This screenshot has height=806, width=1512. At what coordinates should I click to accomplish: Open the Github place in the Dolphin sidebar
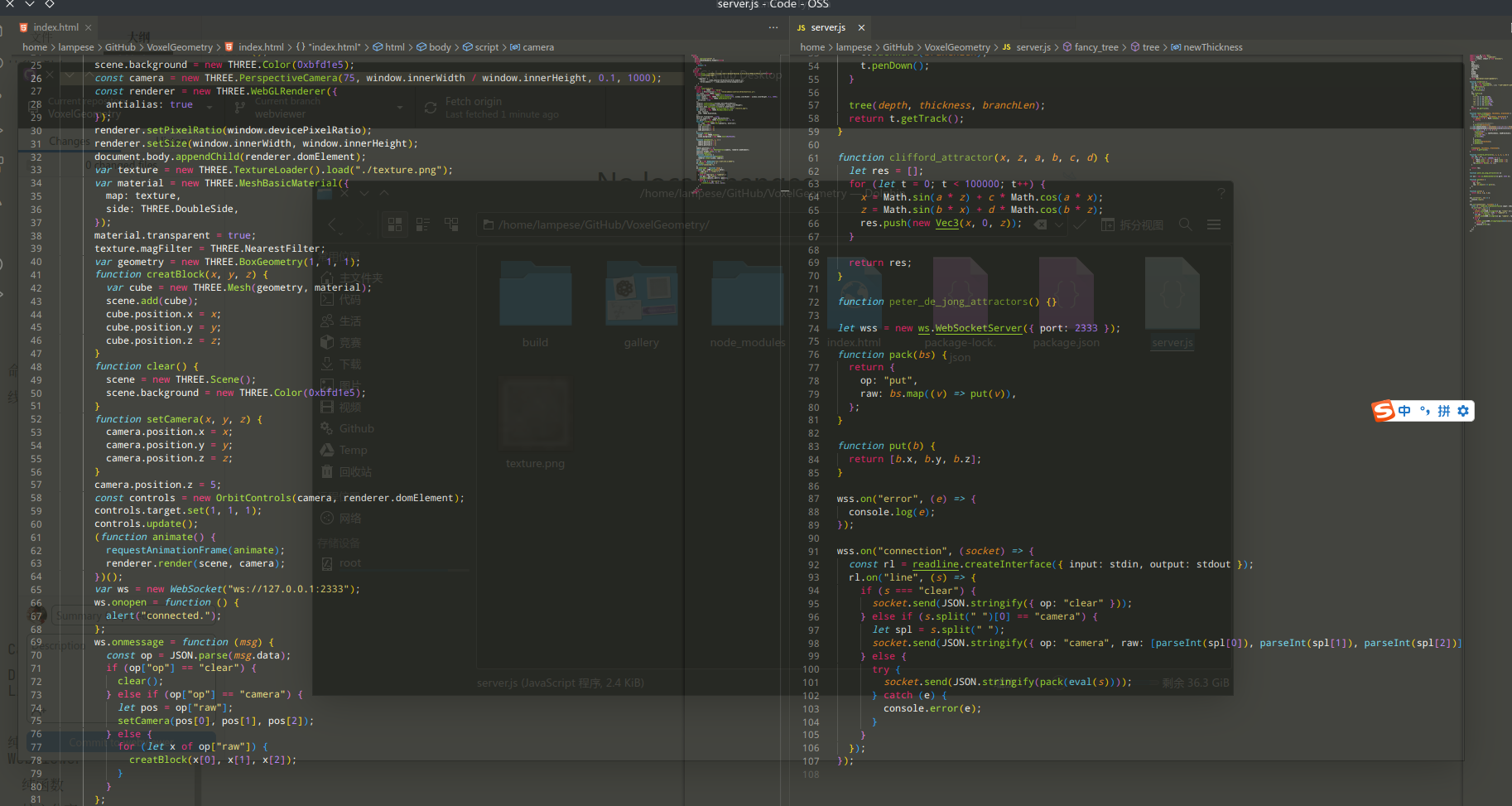[x=348, y=428]
